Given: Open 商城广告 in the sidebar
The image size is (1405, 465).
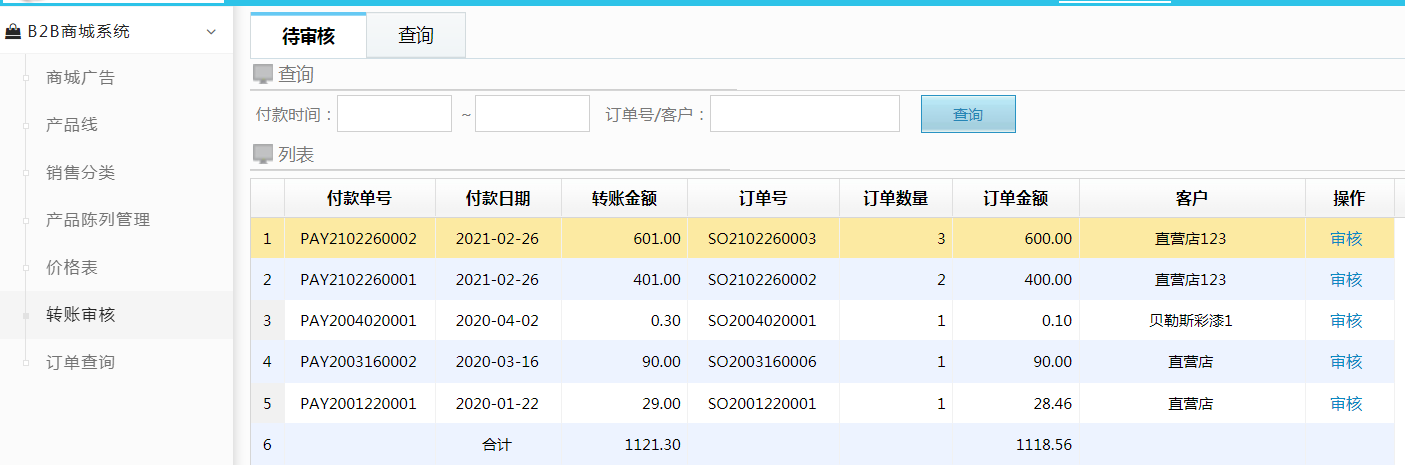Looking at the screenshot, I should 80,78.
